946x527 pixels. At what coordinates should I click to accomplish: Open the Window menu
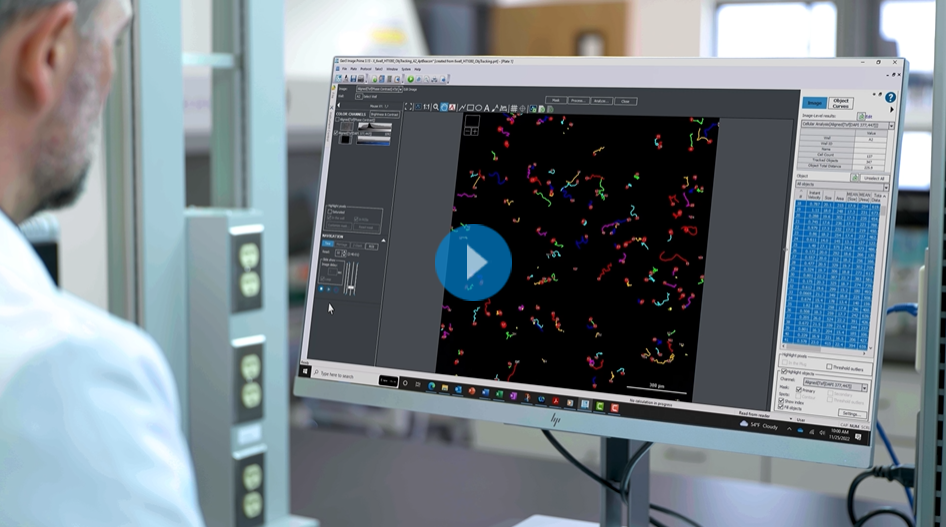pos(392,69)
